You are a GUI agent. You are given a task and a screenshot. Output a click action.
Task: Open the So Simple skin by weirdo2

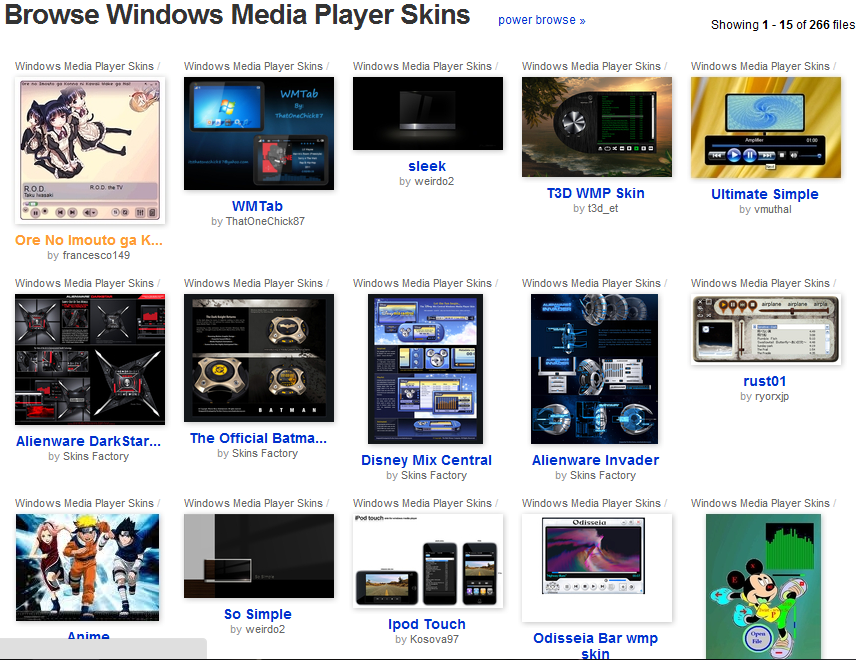[258, 614]
